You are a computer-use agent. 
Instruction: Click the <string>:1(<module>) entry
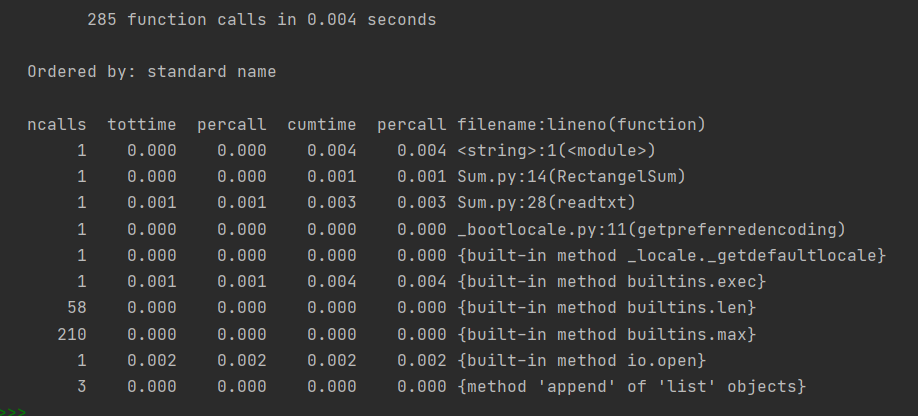tap(556, 151)
